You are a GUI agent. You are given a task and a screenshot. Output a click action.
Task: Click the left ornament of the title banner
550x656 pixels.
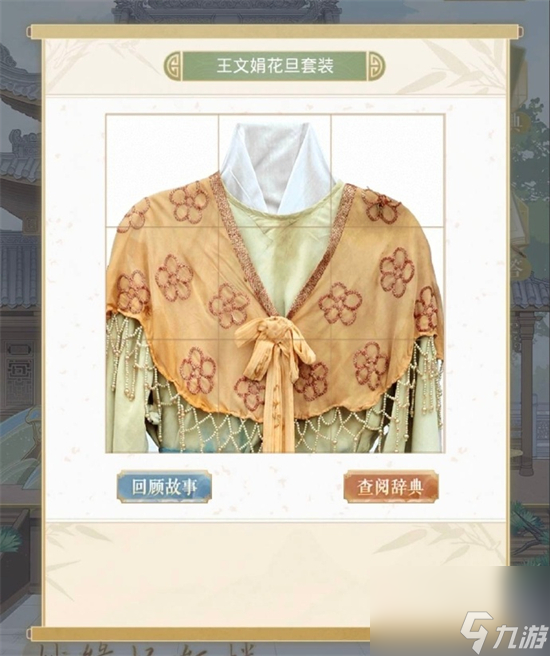(172, 66)
